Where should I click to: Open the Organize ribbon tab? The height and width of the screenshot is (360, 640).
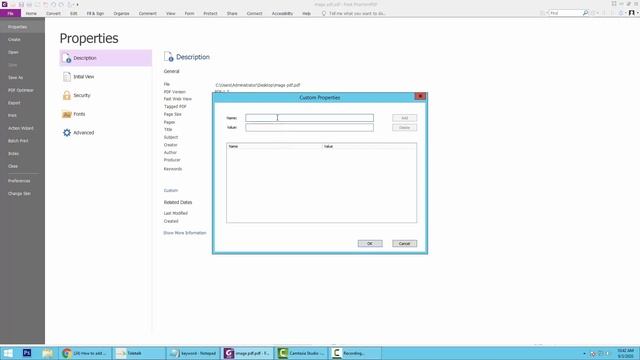click(x=121, y=13)
